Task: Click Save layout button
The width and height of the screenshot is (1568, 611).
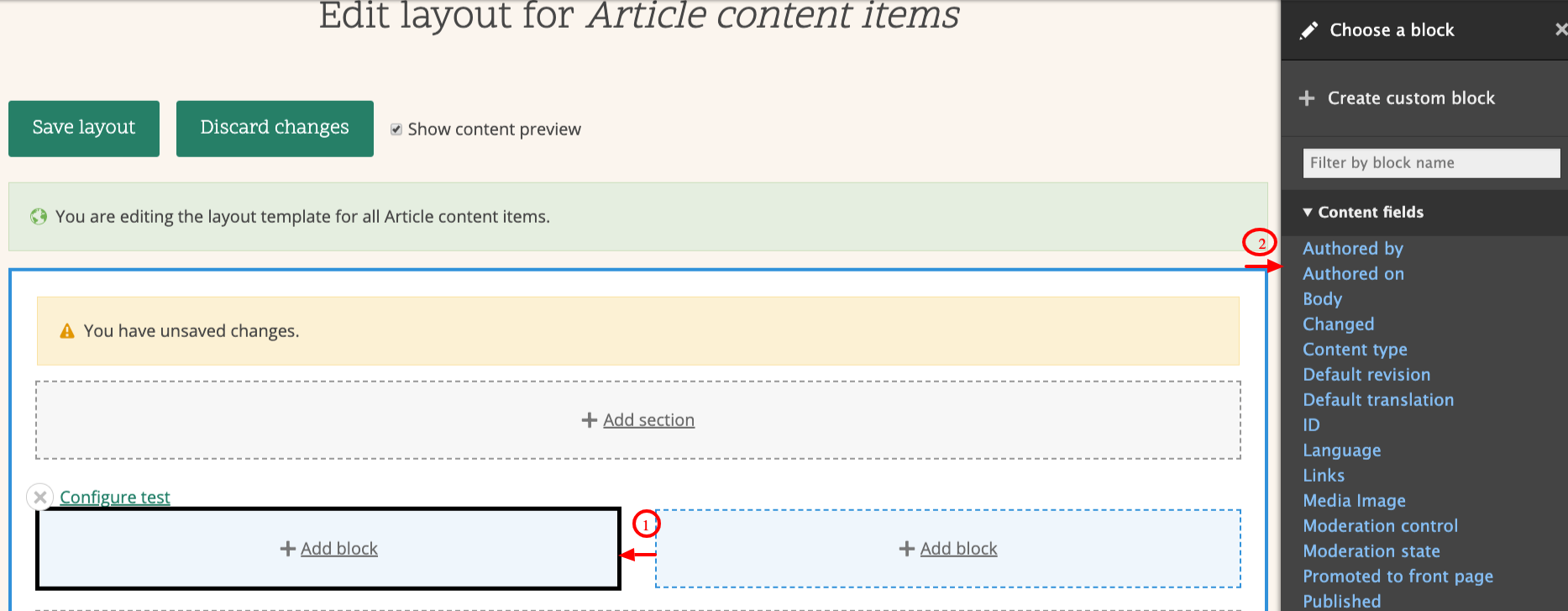Action: [x=84, y=128]
